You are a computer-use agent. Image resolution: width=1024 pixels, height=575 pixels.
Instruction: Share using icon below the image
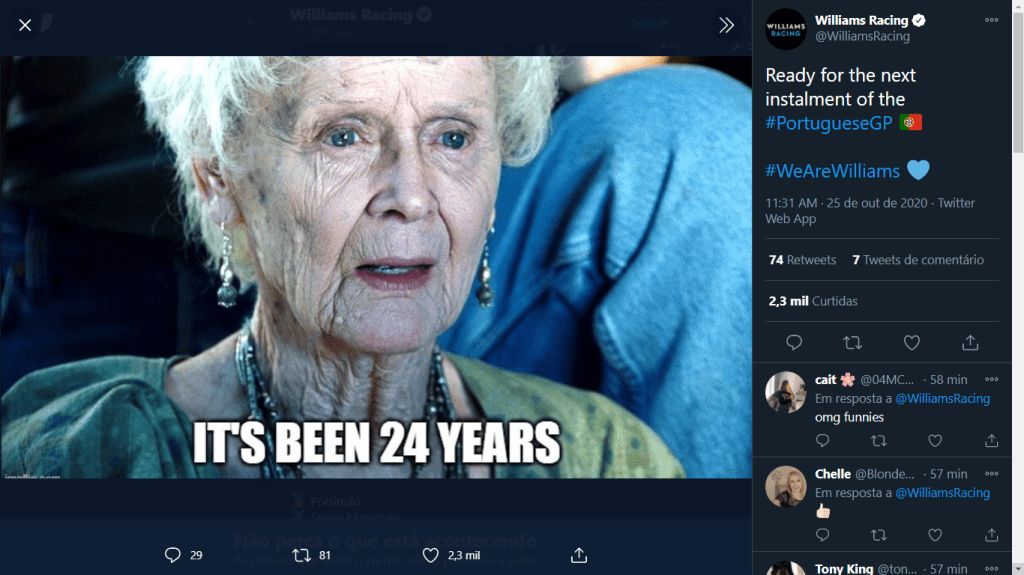[578, 555]
